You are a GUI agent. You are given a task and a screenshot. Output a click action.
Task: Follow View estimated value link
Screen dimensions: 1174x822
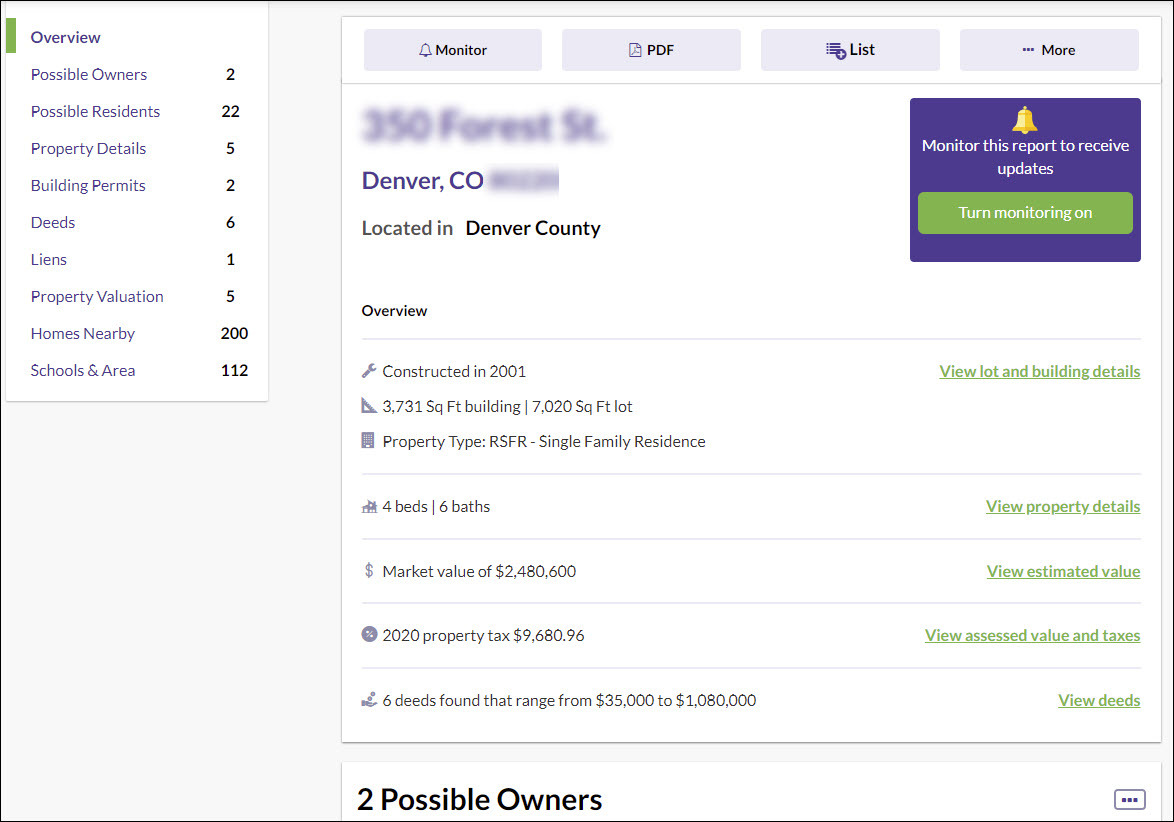(x=1063, y=571)
